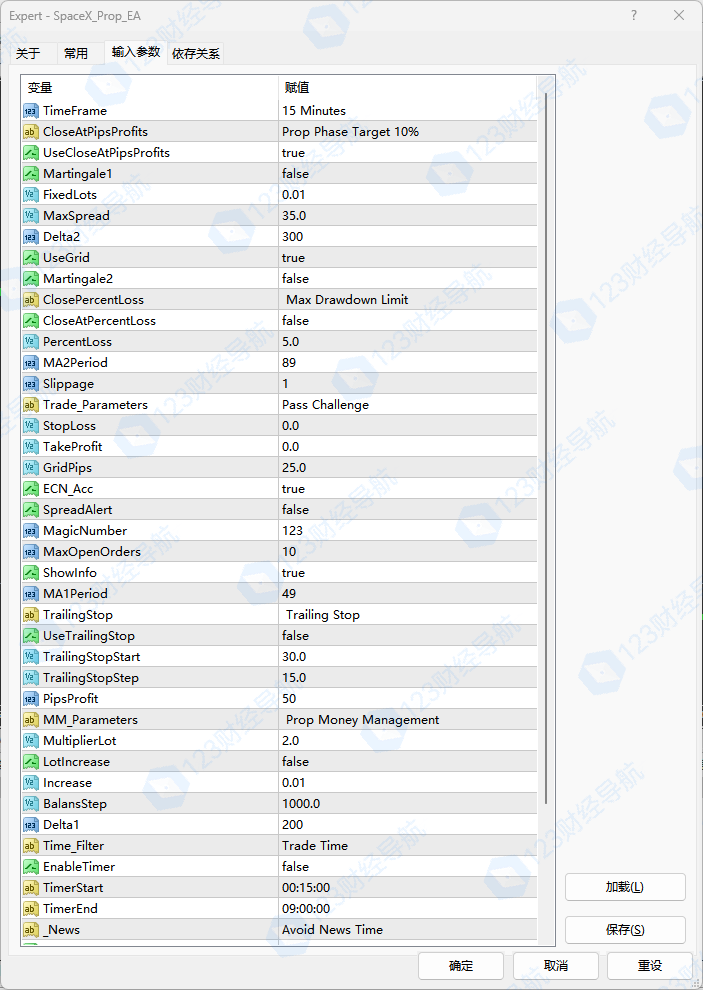Click the Trade_Parameters string icon

tap(30, 405)
